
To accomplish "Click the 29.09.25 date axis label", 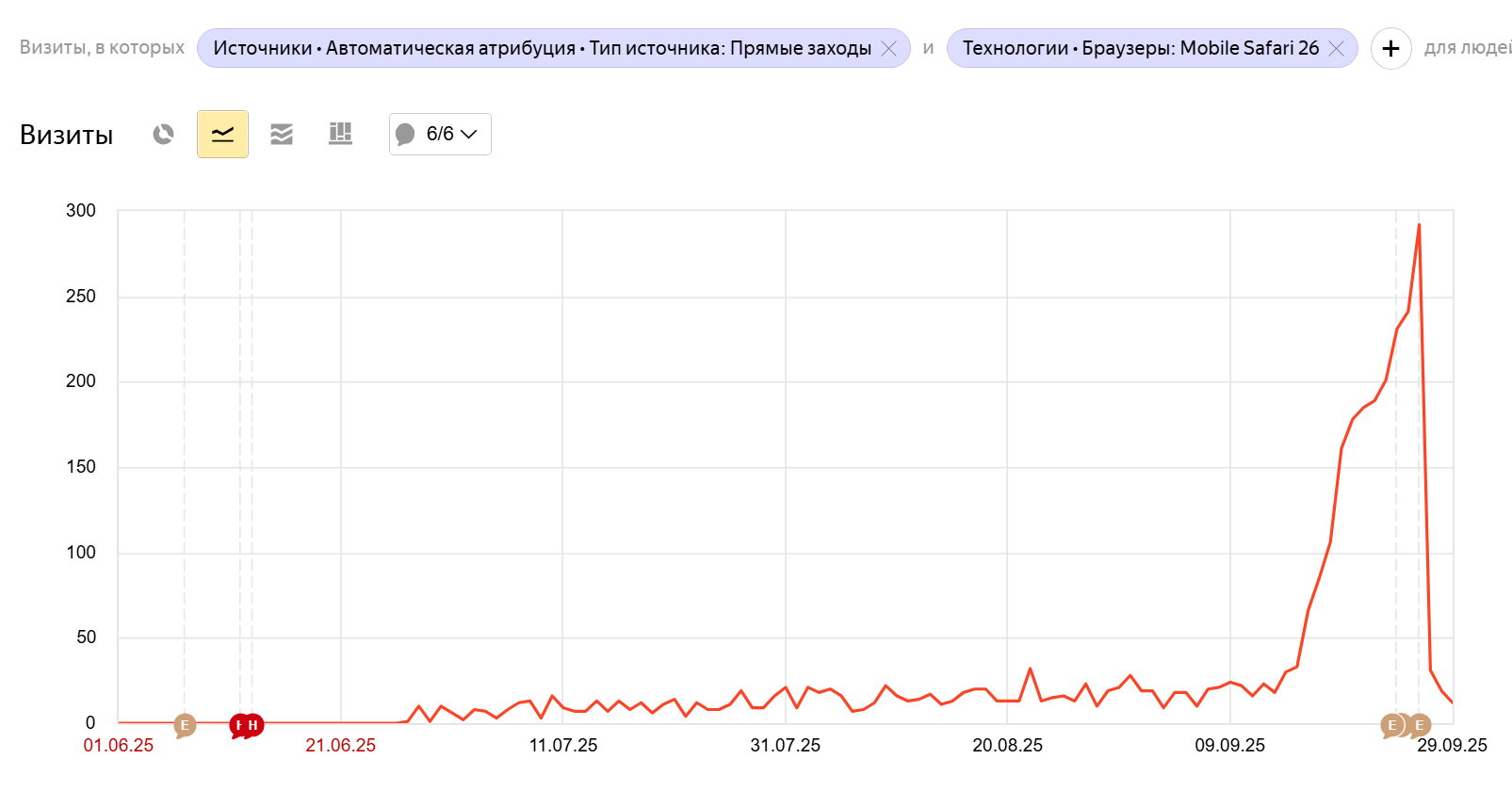I will (x=1452, y=746).
